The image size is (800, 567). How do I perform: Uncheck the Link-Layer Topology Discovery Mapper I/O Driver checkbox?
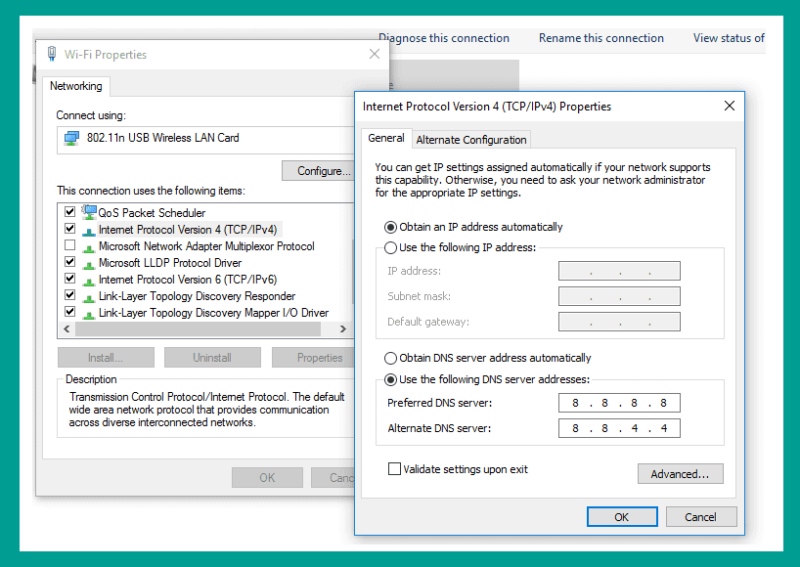click(x=70, y=311)
